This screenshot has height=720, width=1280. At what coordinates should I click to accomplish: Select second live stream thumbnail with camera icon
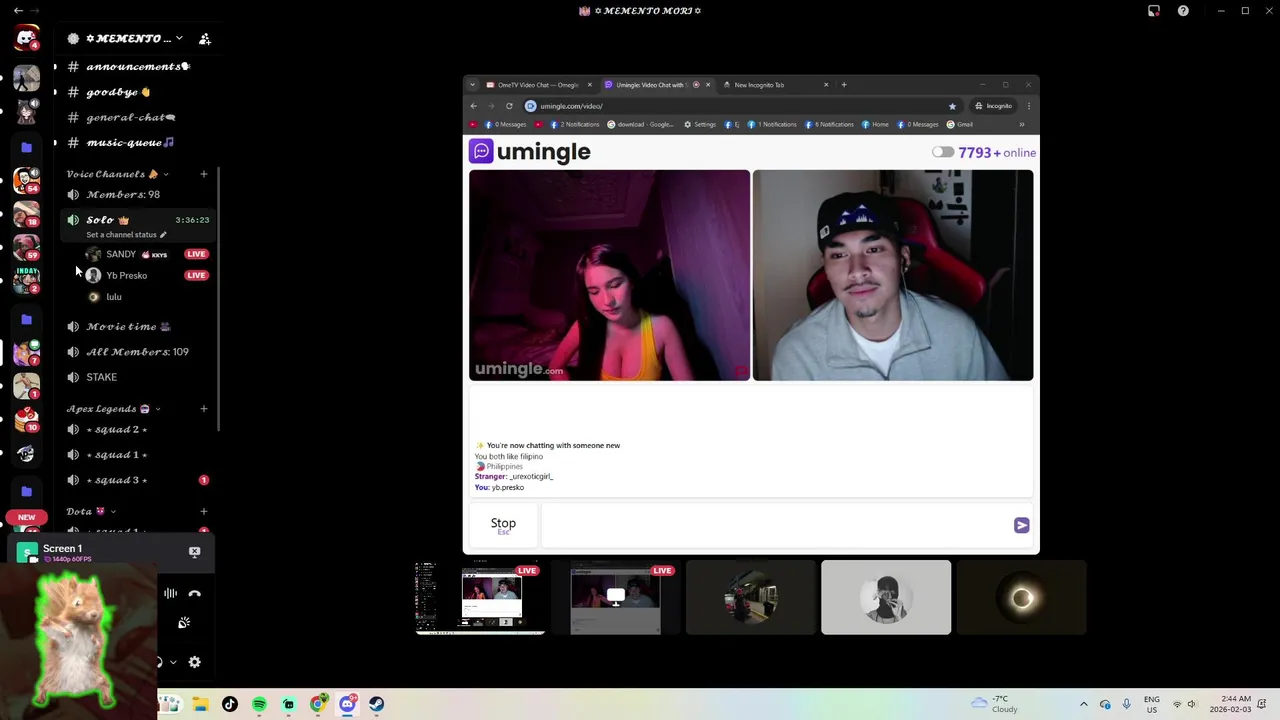click(x=615, y=597)
